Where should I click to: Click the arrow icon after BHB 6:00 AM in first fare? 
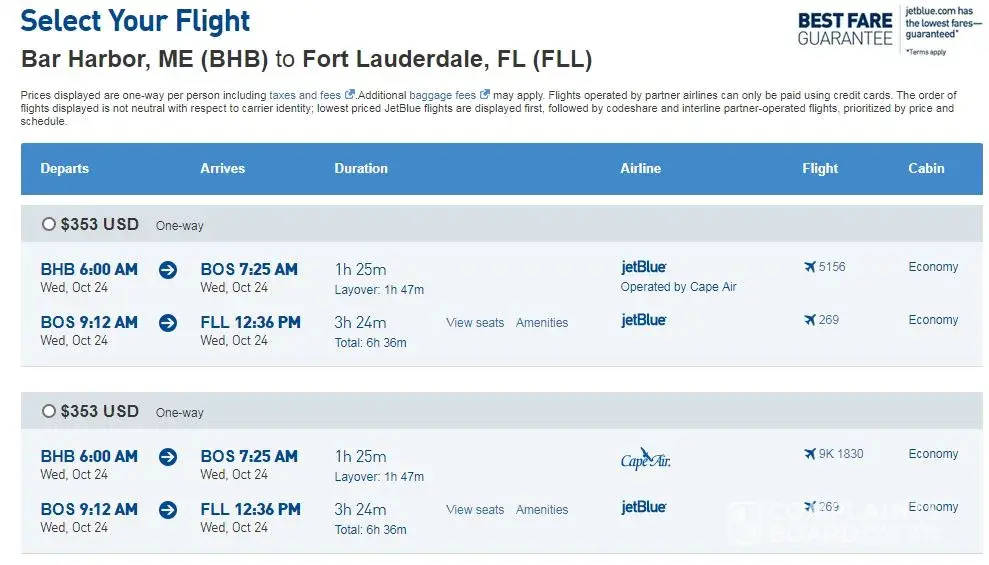168,270
